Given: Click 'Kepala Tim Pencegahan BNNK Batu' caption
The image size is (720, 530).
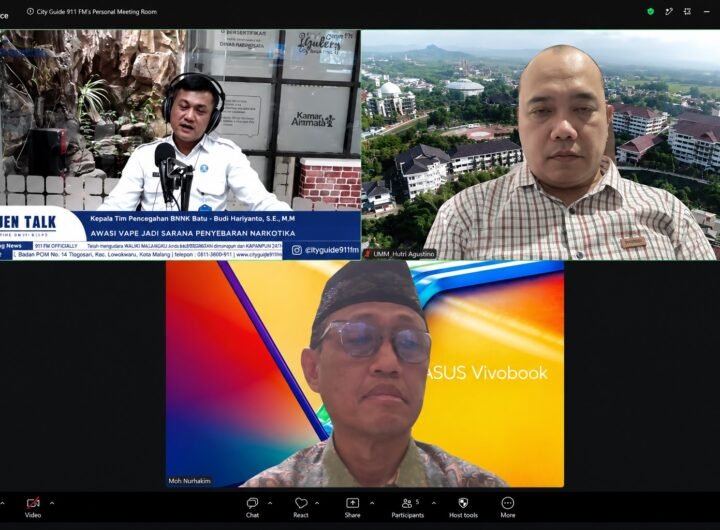Looking at the screenshot, I should (148, 219).
